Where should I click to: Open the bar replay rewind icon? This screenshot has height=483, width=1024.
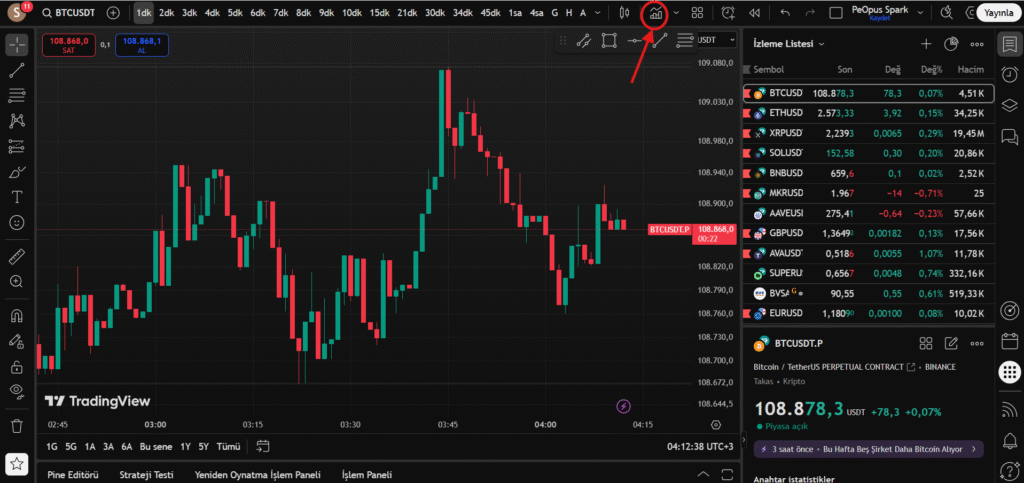[753, 14]
